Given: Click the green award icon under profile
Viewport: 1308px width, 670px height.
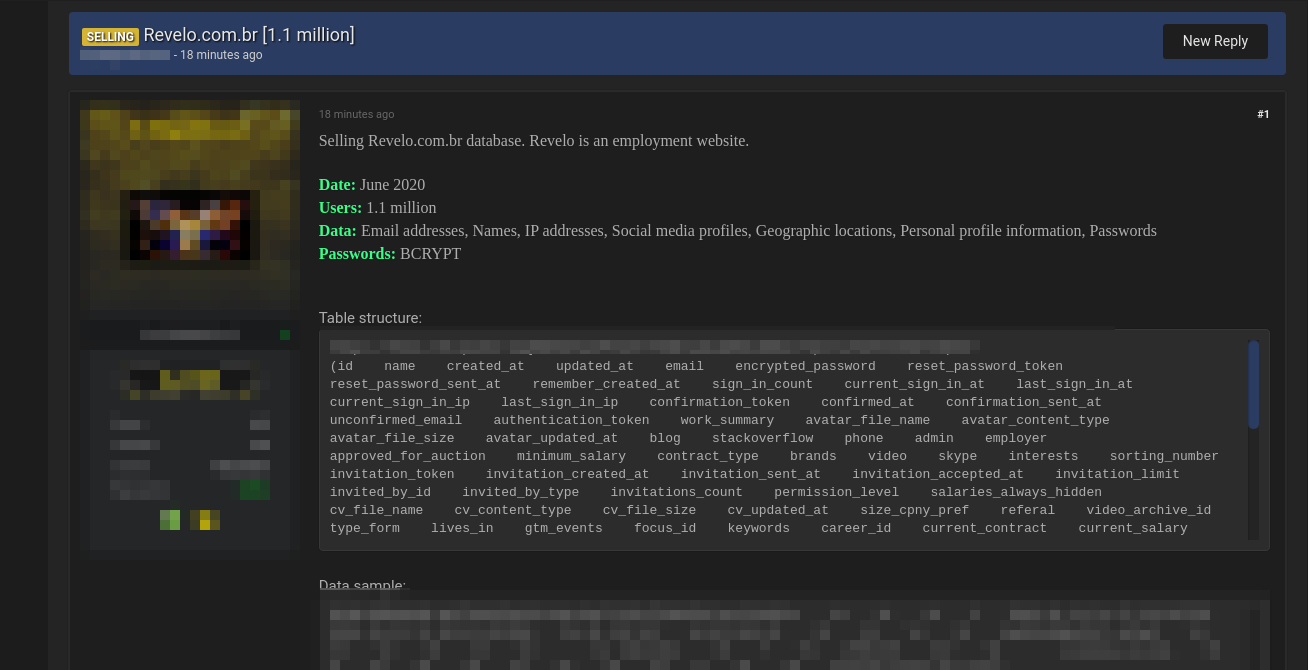Looking at the screenshot, I should [170, 520].
